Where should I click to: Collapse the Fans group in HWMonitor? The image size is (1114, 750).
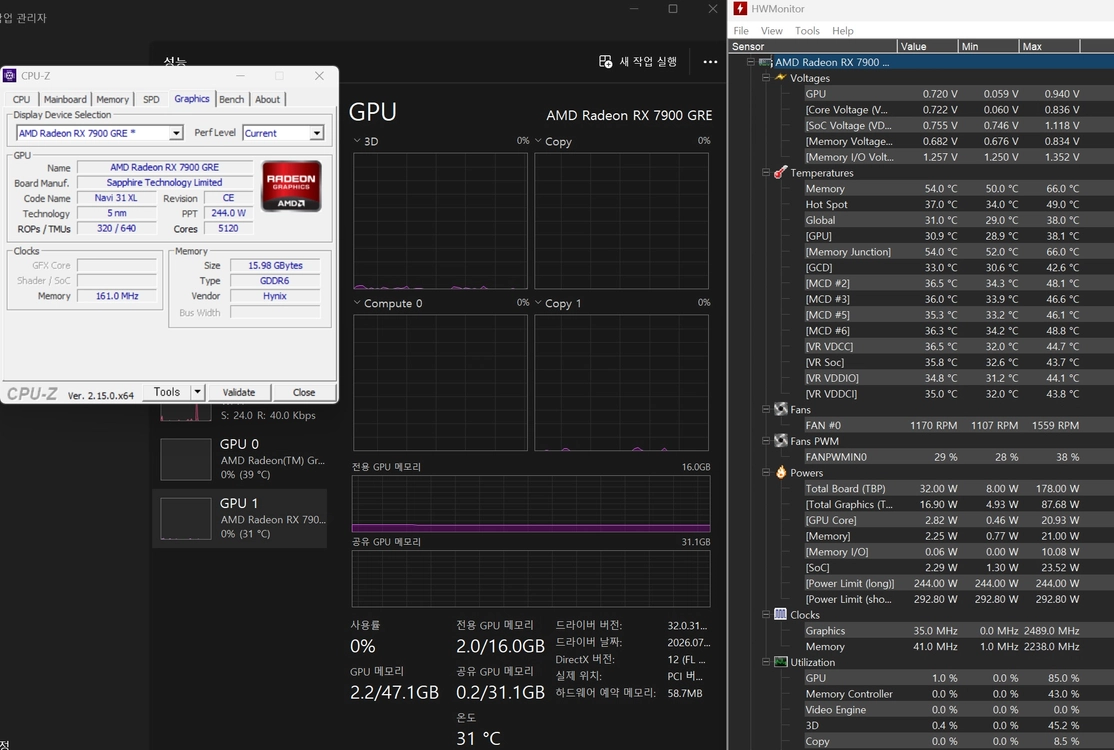[x=766, y=409]
